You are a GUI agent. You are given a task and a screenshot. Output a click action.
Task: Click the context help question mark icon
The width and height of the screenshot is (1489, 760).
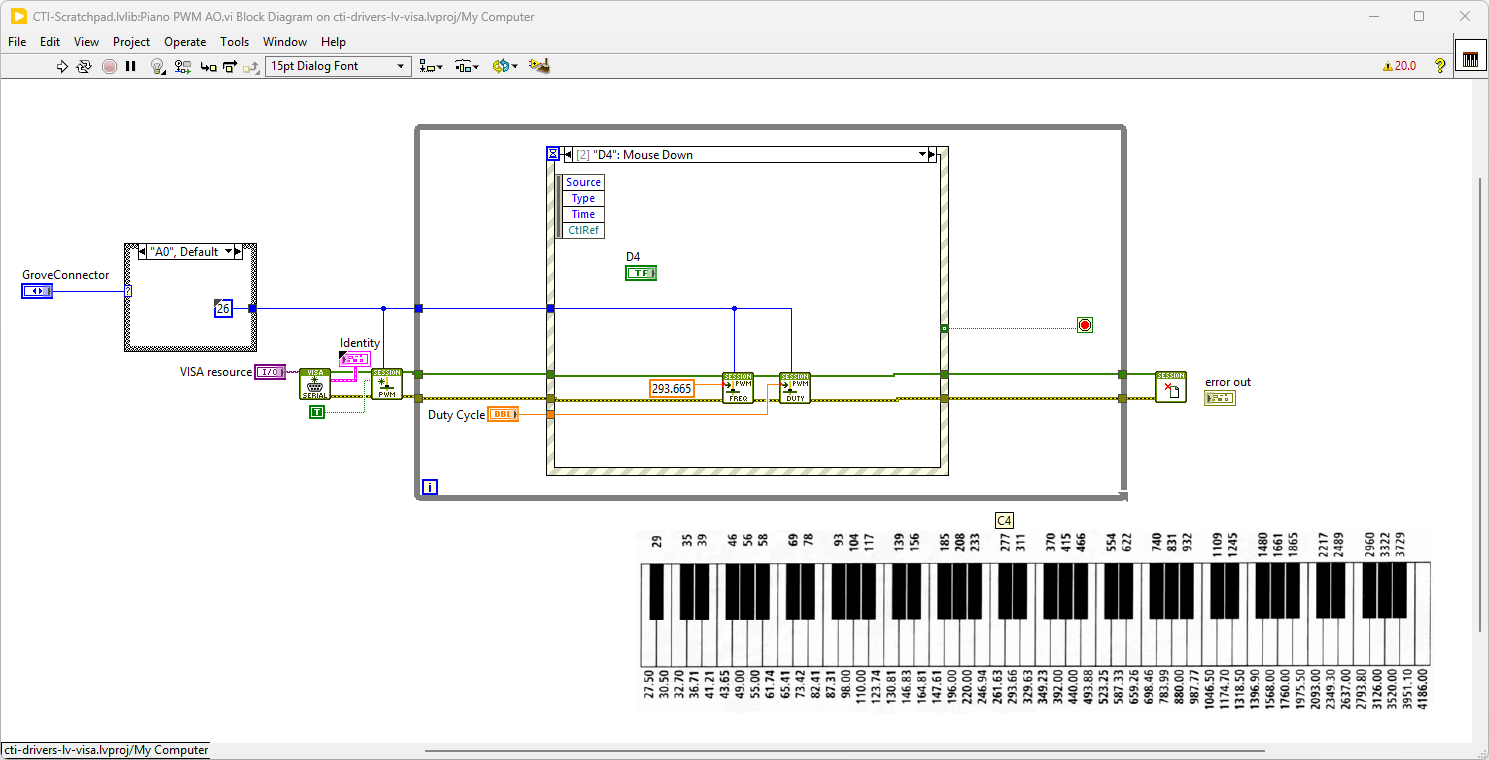pyautogui.click(x=1440, y=66)
